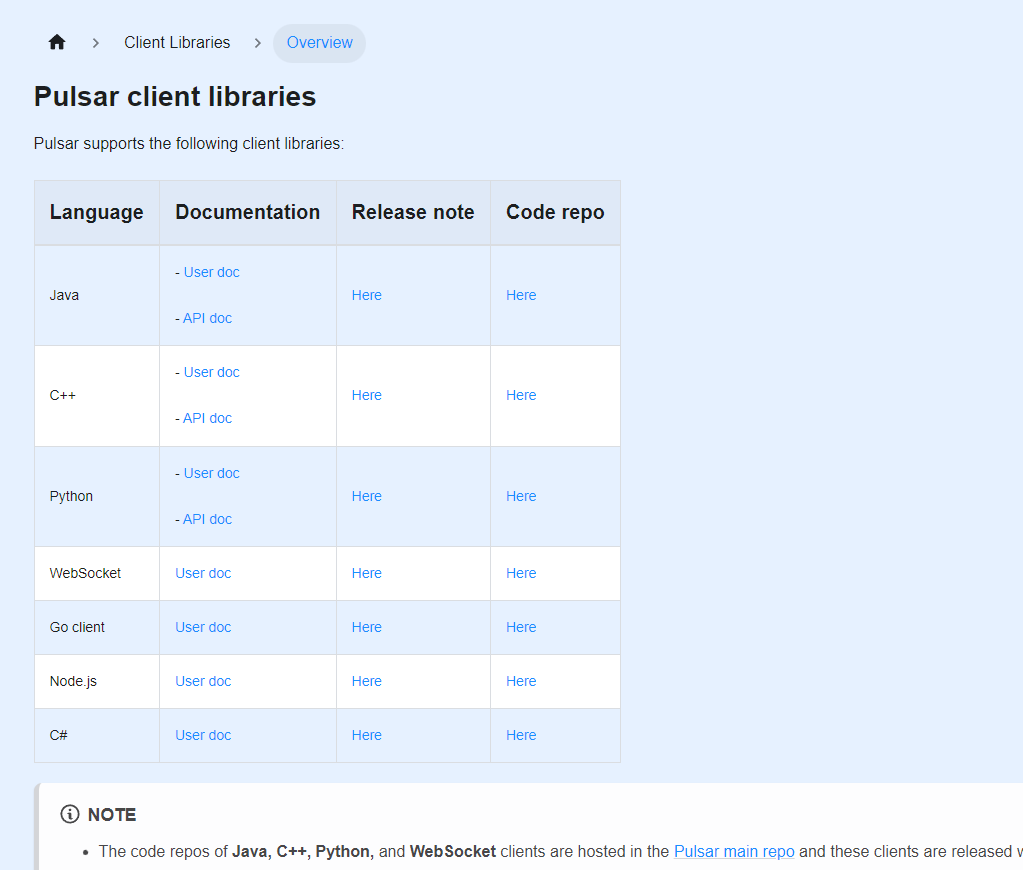Open Go client release note Here link

(367, 627)
